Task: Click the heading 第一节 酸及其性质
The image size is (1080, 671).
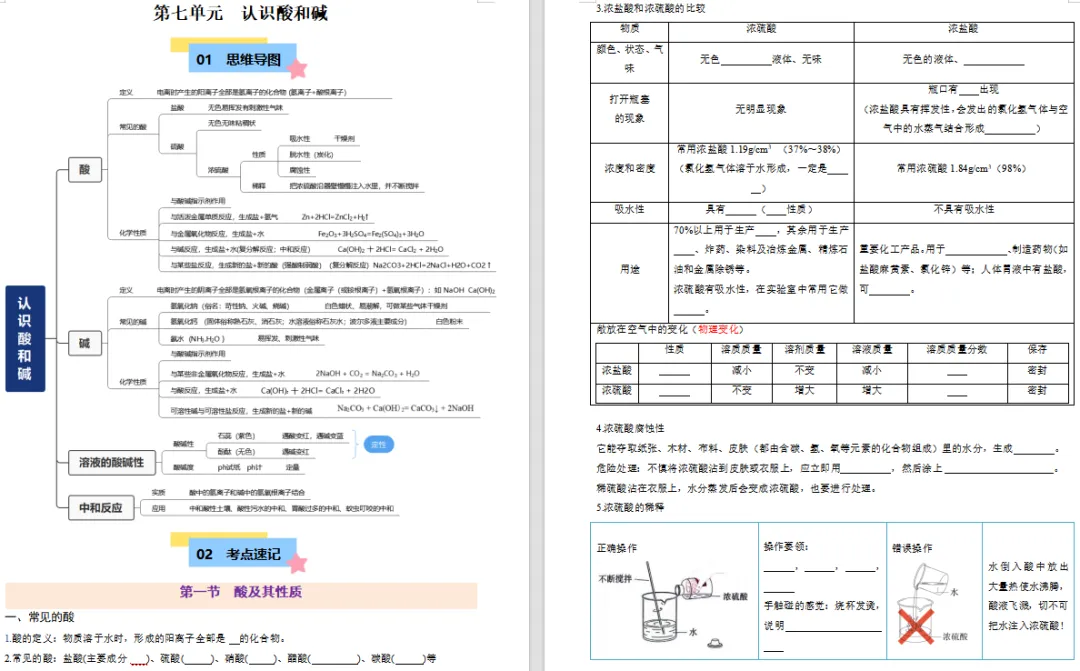Action: [240, 592]
